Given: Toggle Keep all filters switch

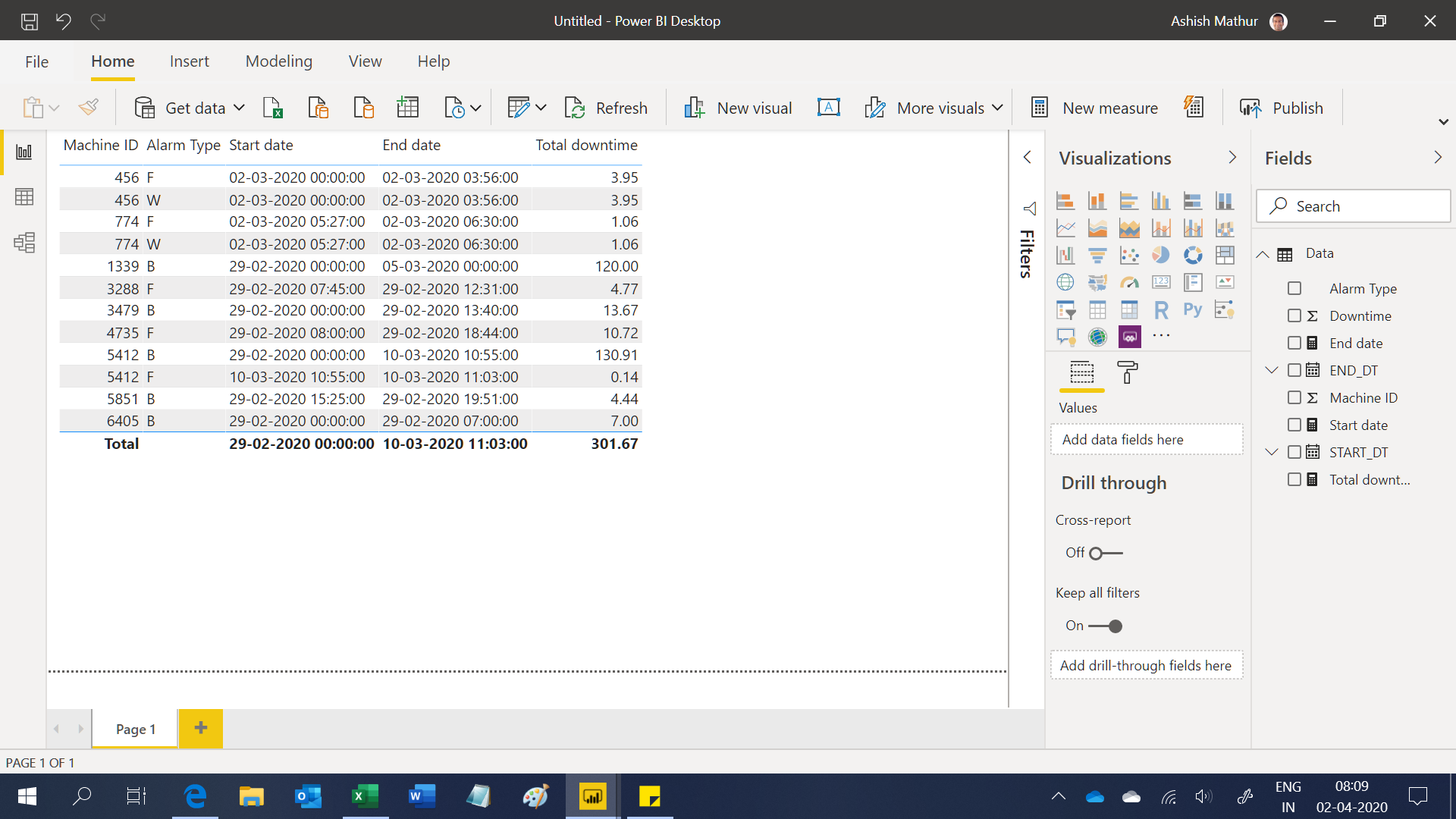Looking at the screenshot, I should click(x=1106, y=626).
